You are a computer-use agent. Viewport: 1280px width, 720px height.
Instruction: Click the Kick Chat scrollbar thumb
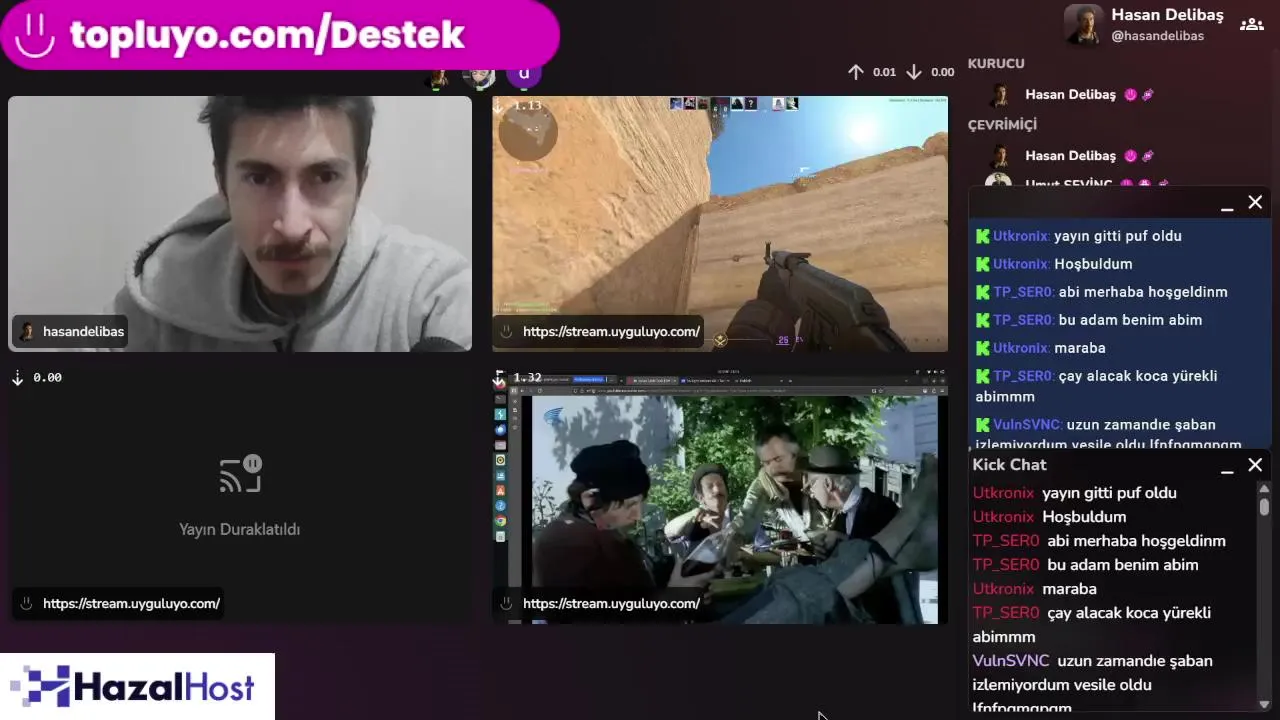click(x=1264, y=507)
